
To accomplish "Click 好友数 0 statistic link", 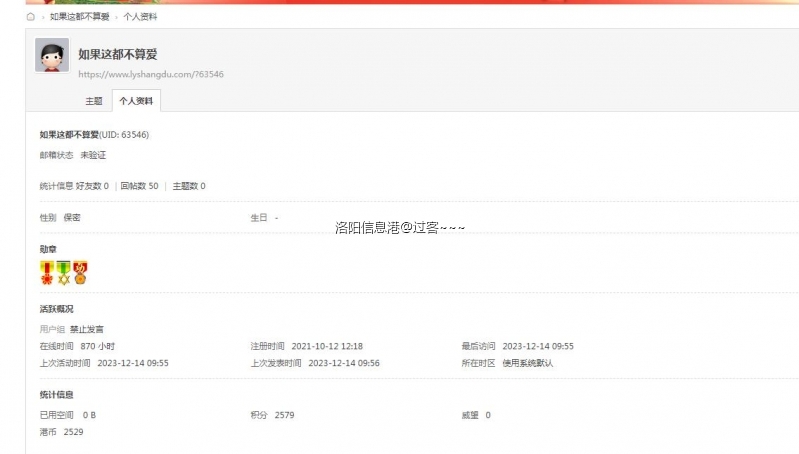I will 92,186.
